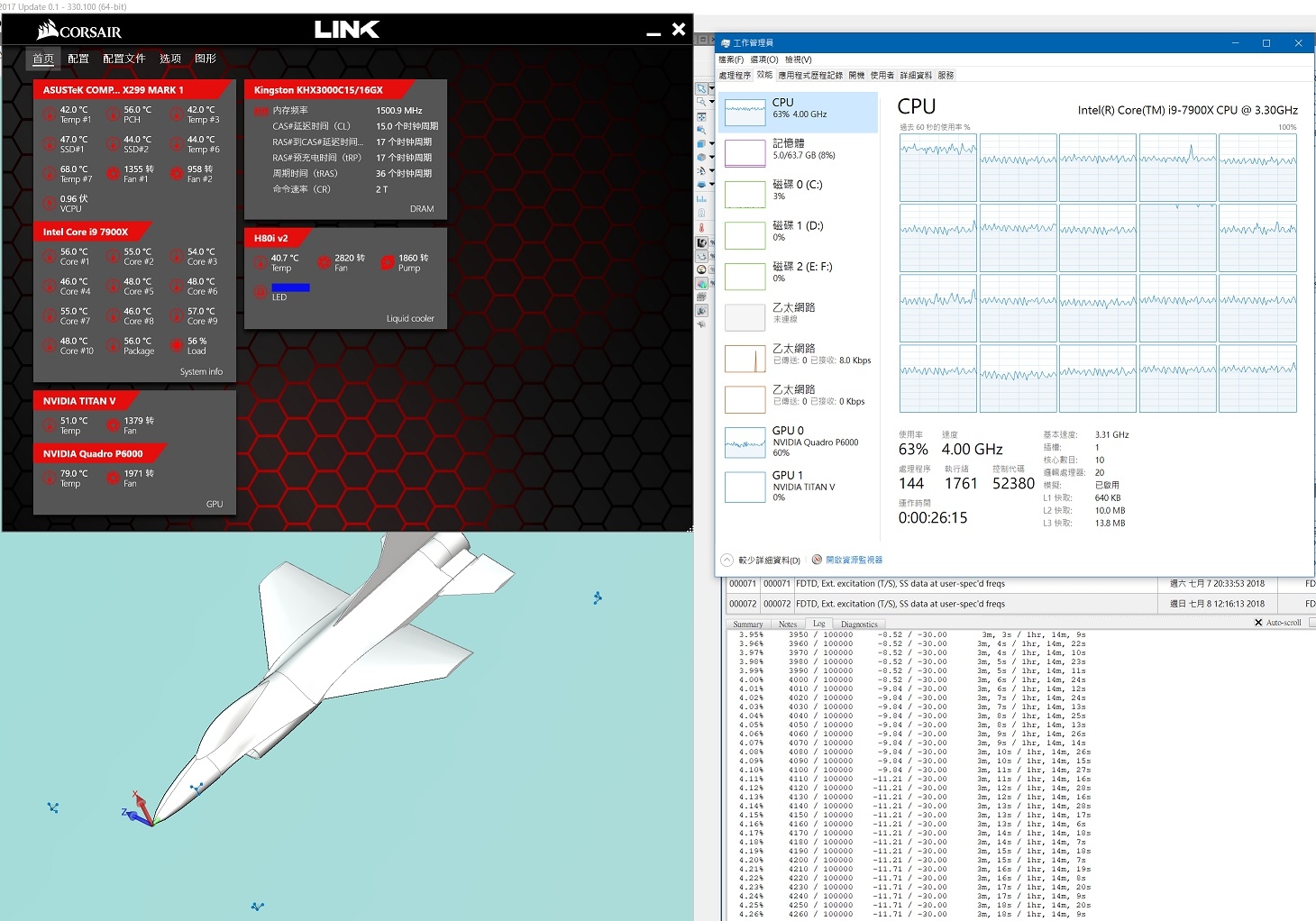Click the fit-view pan icon in the simulation toolbar
This screenshot has width=1316, height=921.
pos(701,116)
